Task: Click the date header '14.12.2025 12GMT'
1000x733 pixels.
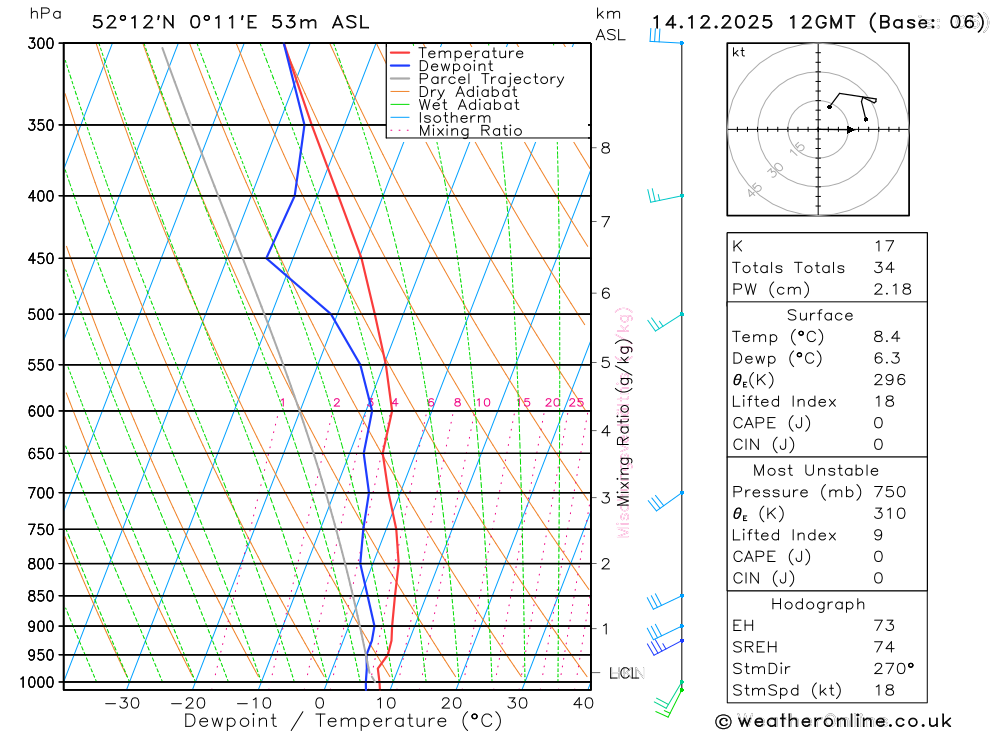Action: [x=753, y=22]
